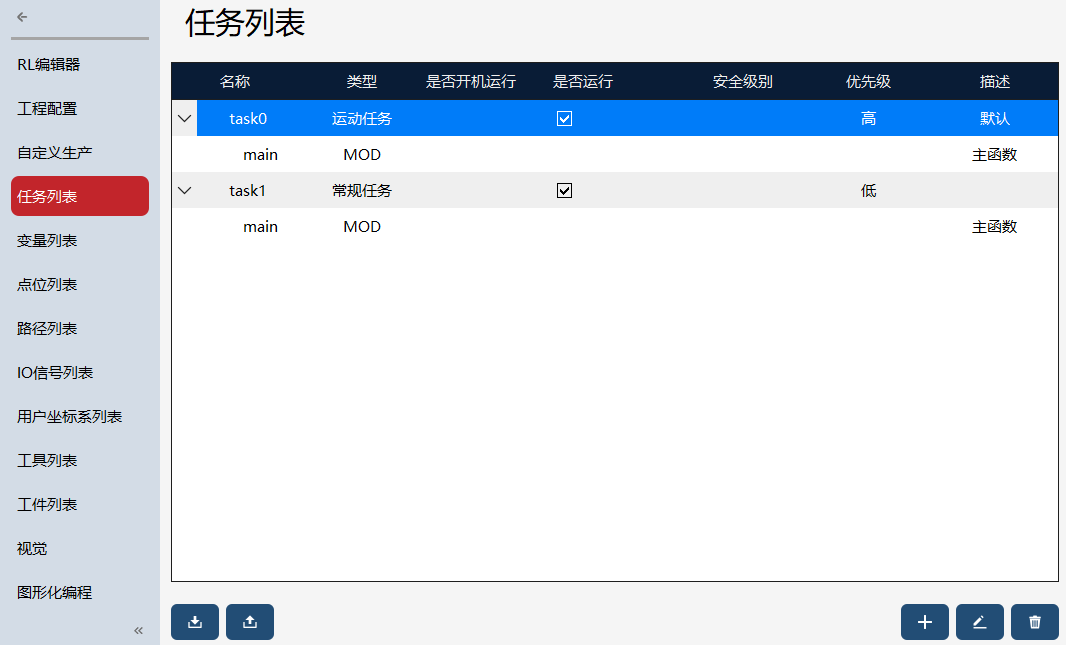Open 点位列表 menu item

pos(80,285)
